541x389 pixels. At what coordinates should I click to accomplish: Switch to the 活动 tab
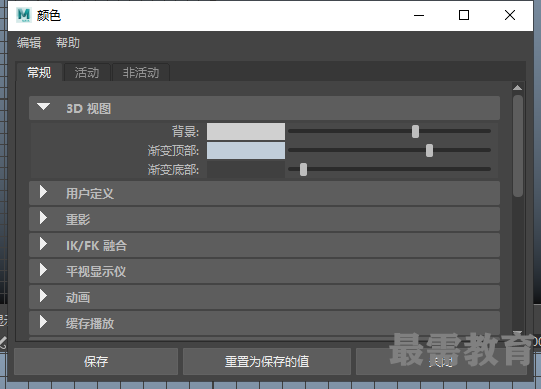[87, 72]
